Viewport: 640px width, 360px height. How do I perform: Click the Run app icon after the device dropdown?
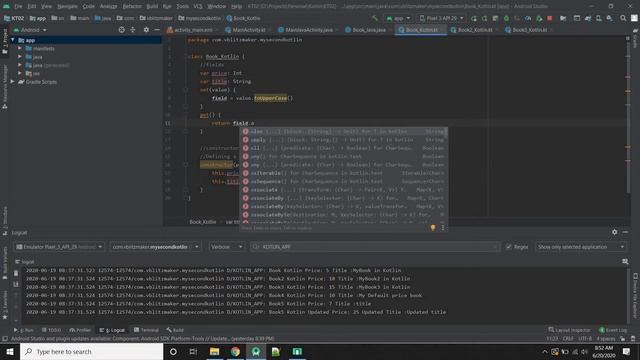tap(473, 18)
